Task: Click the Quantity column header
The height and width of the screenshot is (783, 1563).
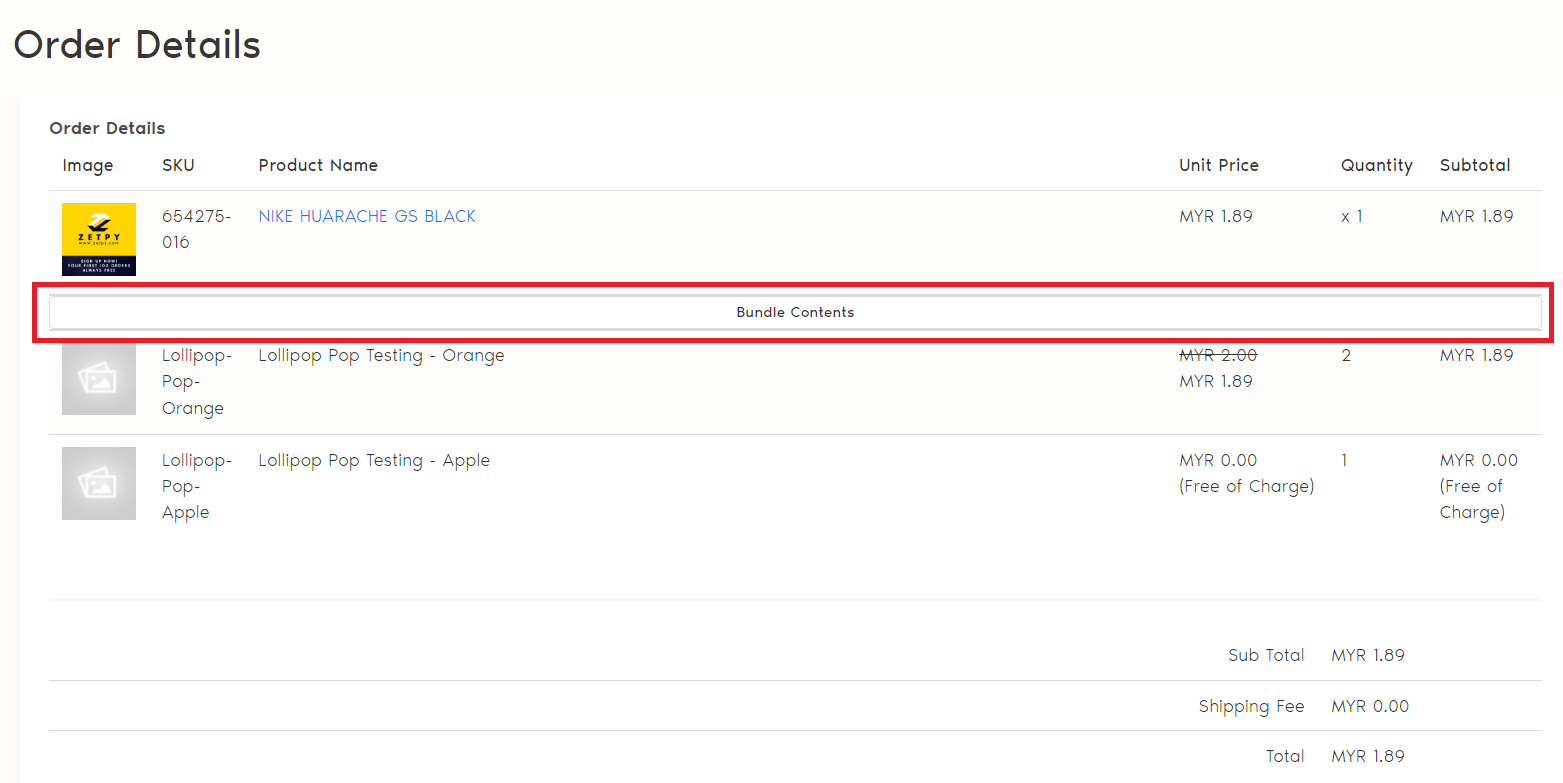Action: click(x=1377, y=165)
